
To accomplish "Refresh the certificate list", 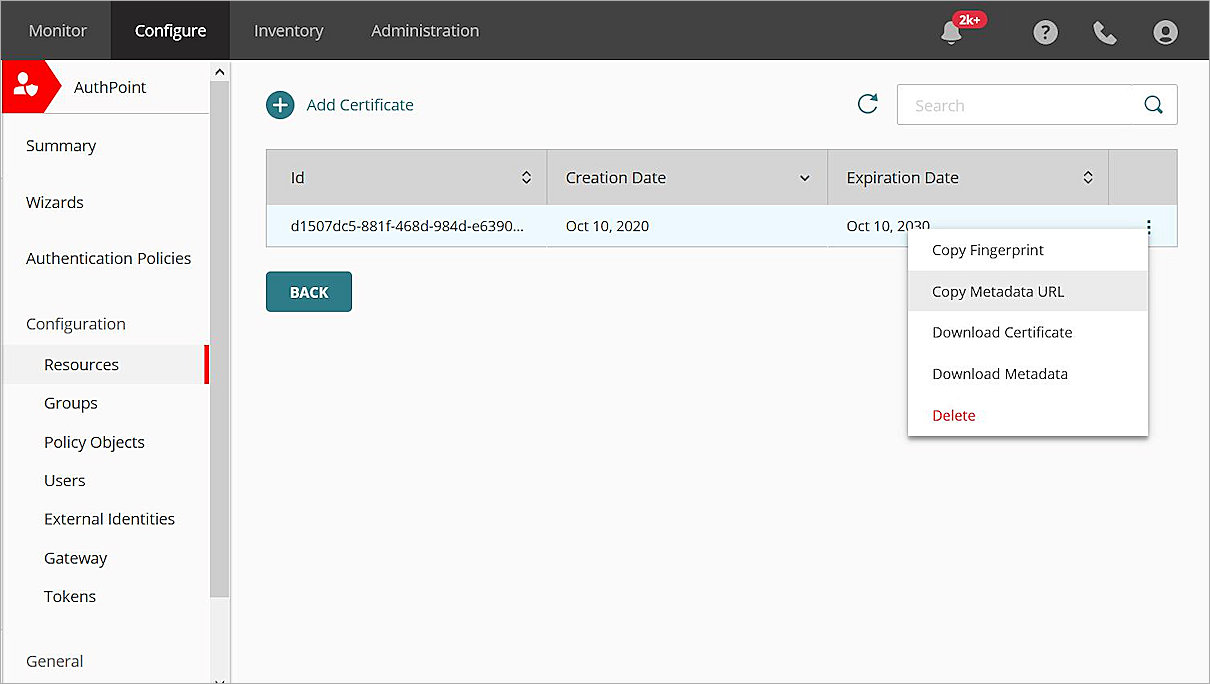I will pos(868,103).
